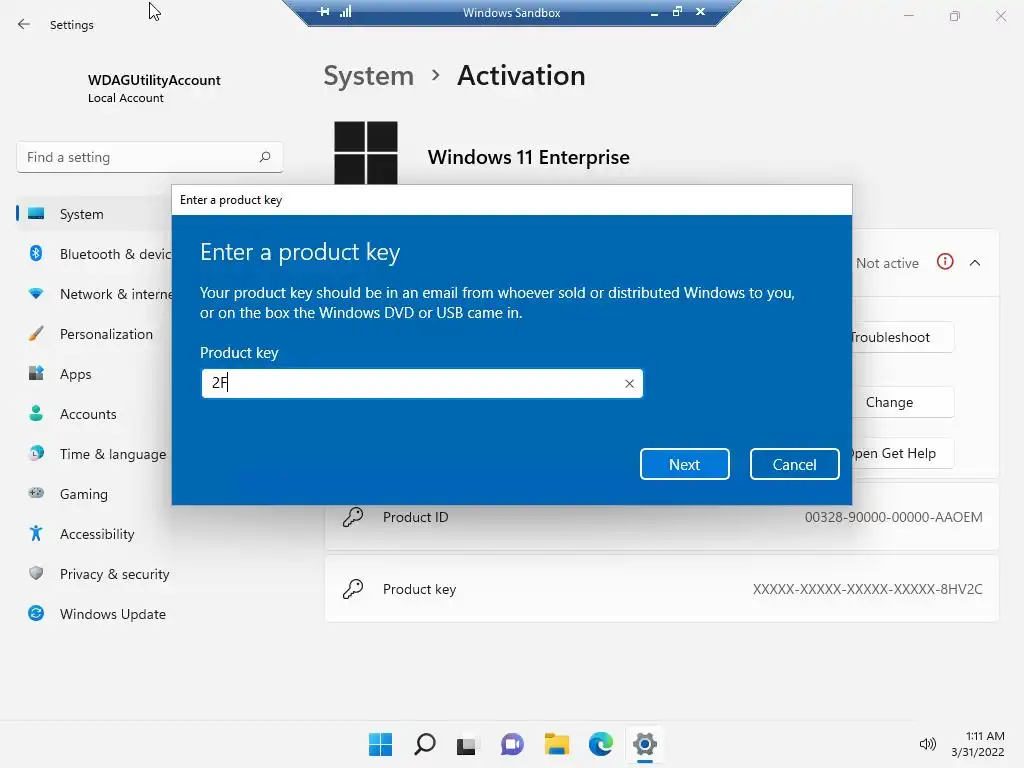
Task: Open Network & internet settings
Action: tap(95, 294)
